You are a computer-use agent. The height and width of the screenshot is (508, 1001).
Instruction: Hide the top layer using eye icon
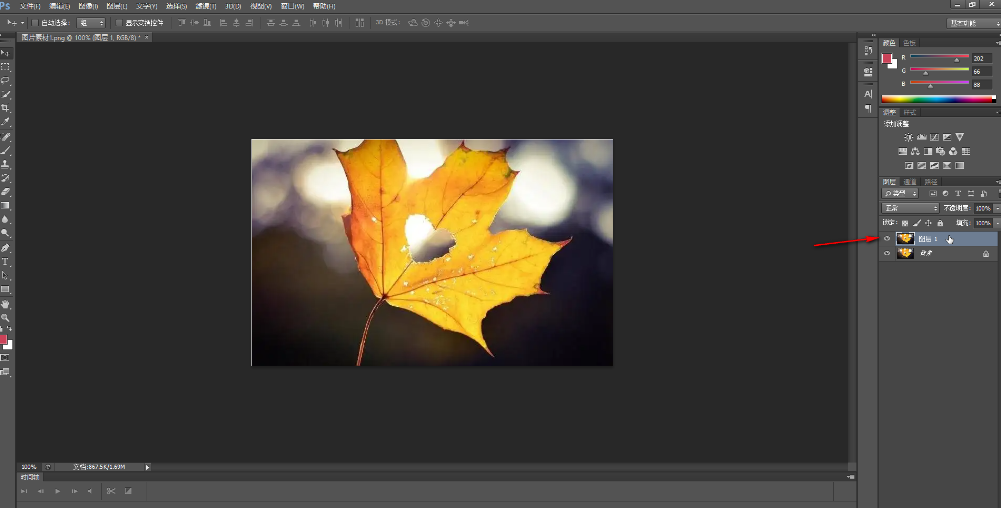[887, 239]
